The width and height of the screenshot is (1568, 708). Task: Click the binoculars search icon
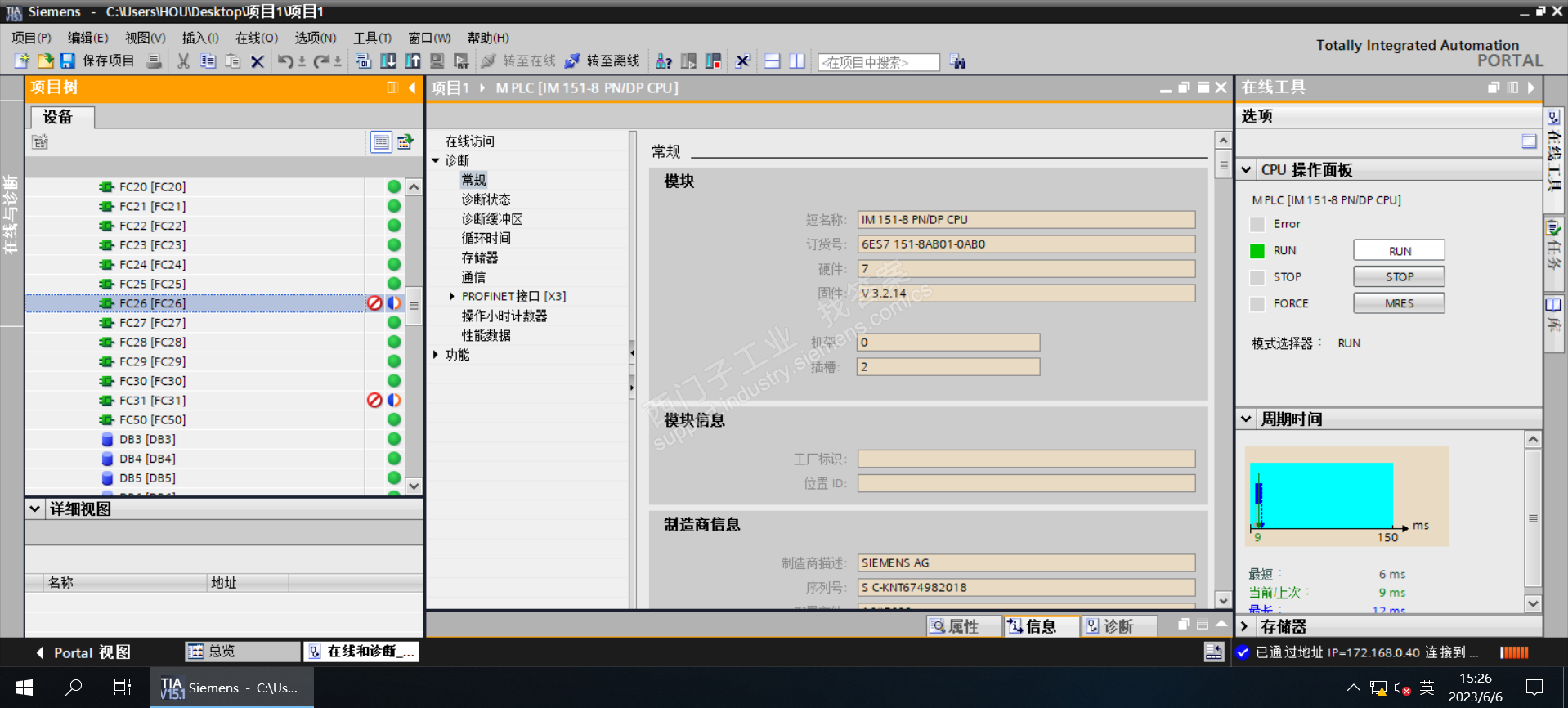click(x=958, y=62)
